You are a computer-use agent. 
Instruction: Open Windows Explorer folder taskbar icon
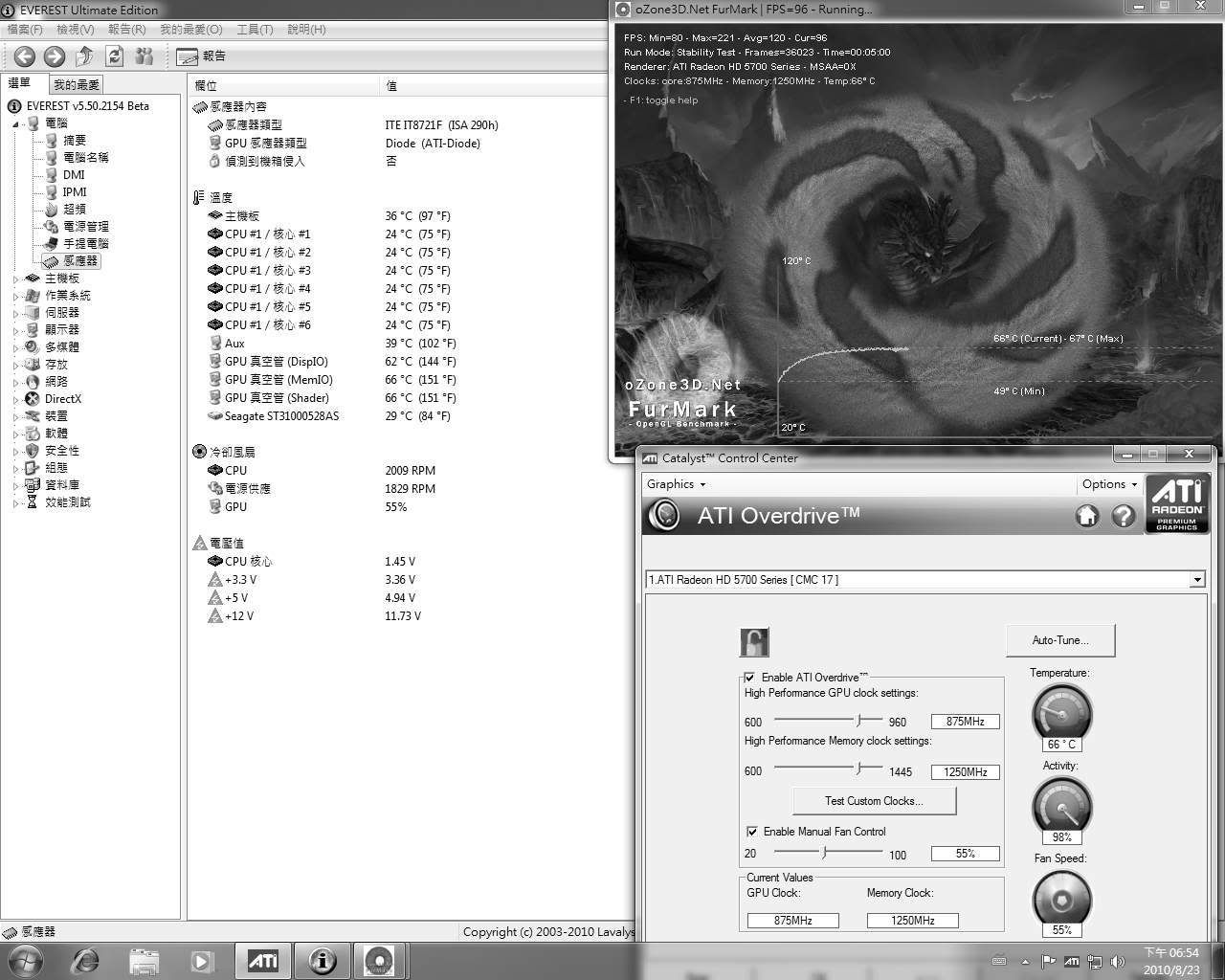(x=144, y=961)
